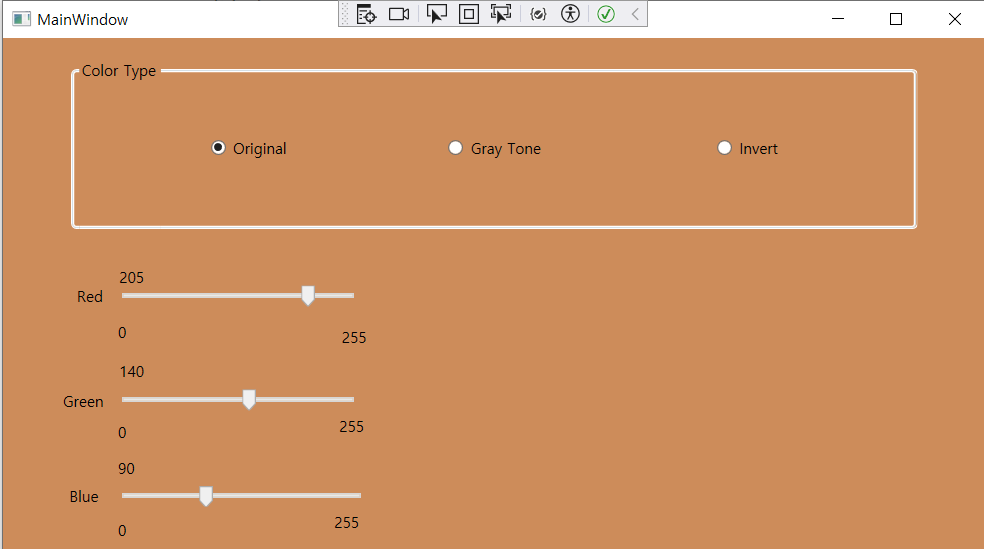This screenshot has height=549, width=984.
Task: Open Live Visual Tree from debug toolbar
Action: coord(366,14)
